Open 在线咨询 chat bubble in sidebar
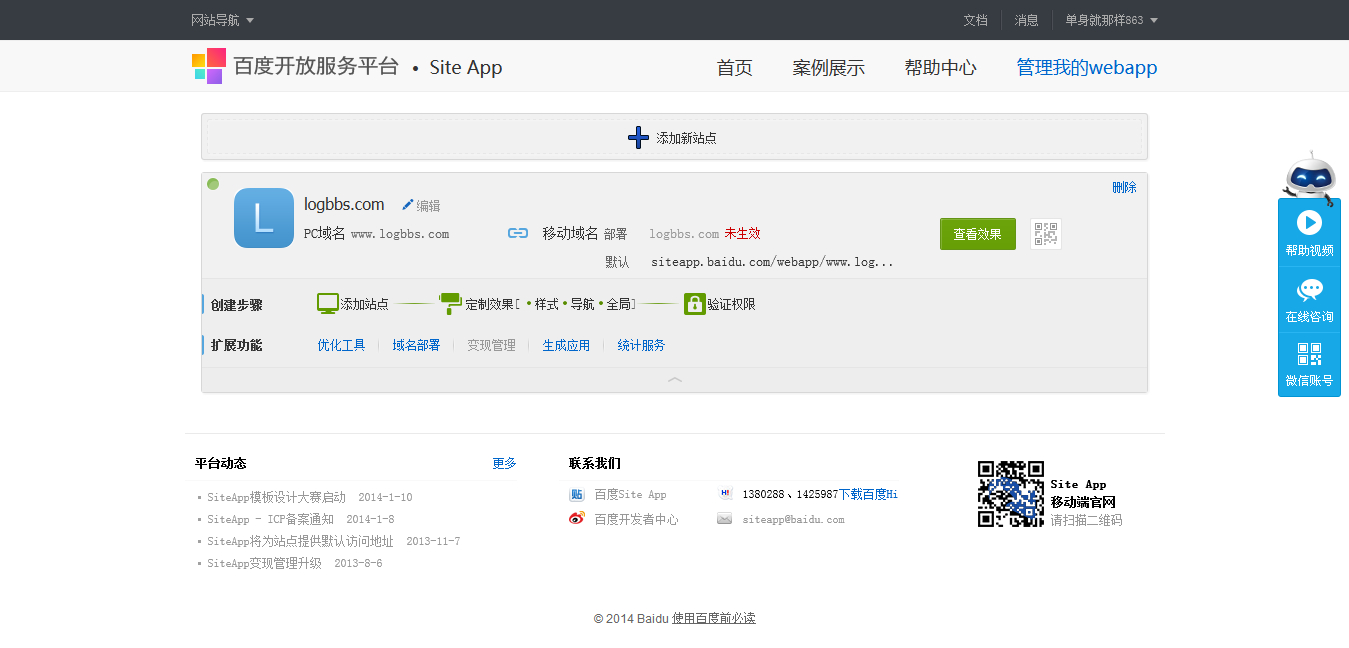 (1309, 290)
